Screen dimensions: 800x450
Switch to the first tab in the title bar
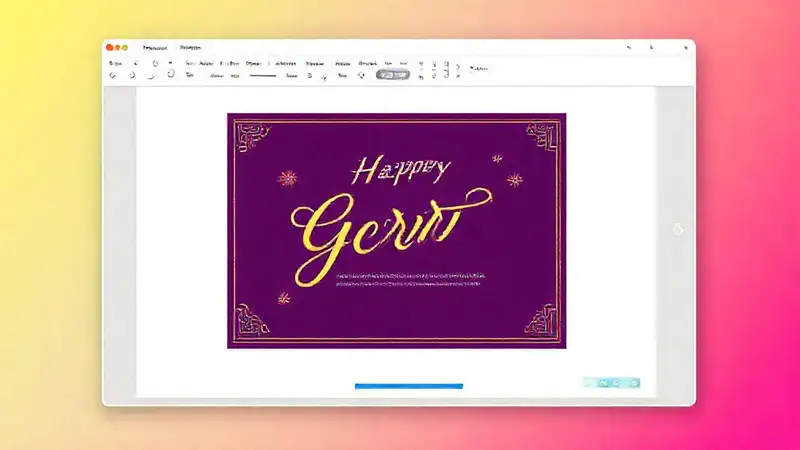tap(155, 47)
